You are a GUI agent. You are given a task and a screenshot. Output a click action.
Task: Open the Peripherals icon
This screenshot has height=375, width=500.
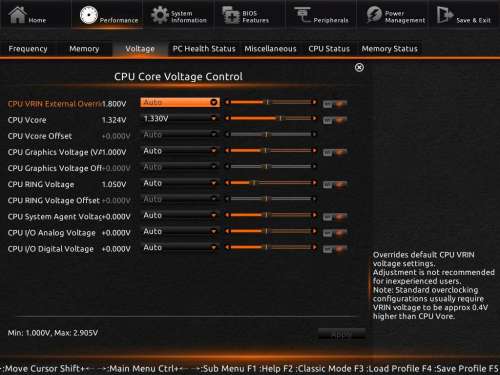point(302,15)
